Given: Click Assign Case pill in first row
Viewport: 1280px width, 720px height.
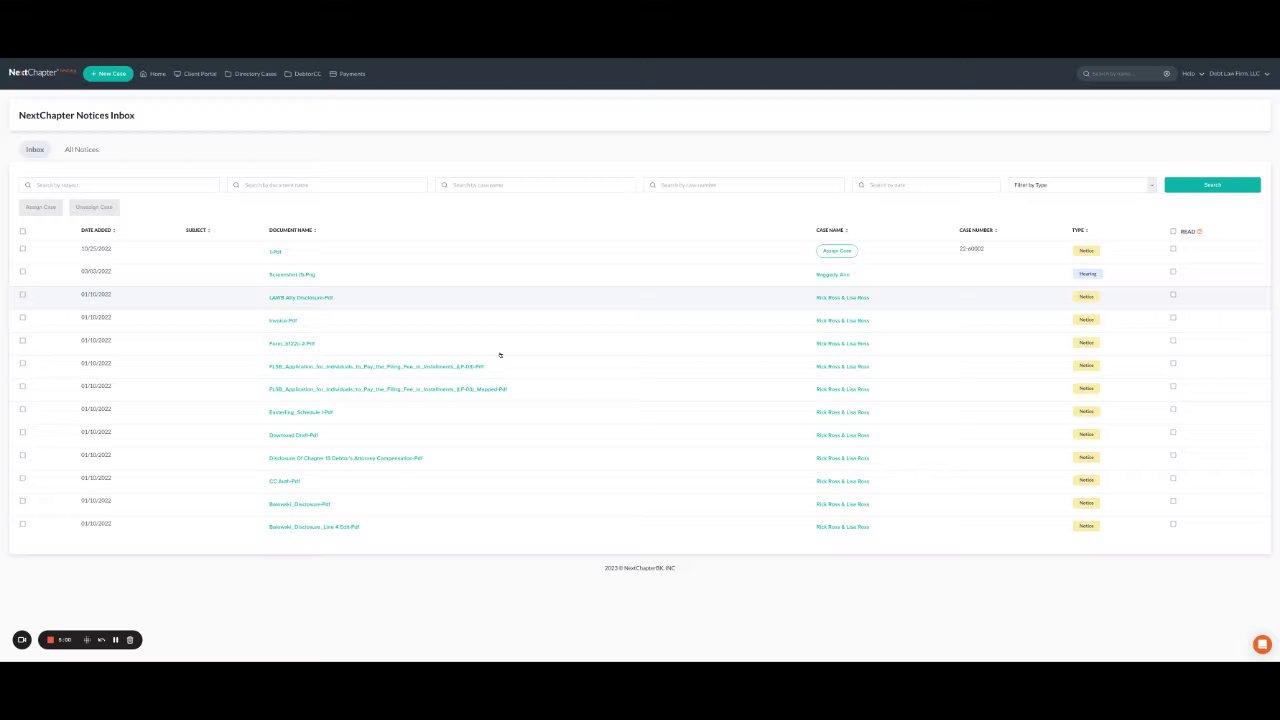Looking at the screenshot, I should click(x=837, y=251).
